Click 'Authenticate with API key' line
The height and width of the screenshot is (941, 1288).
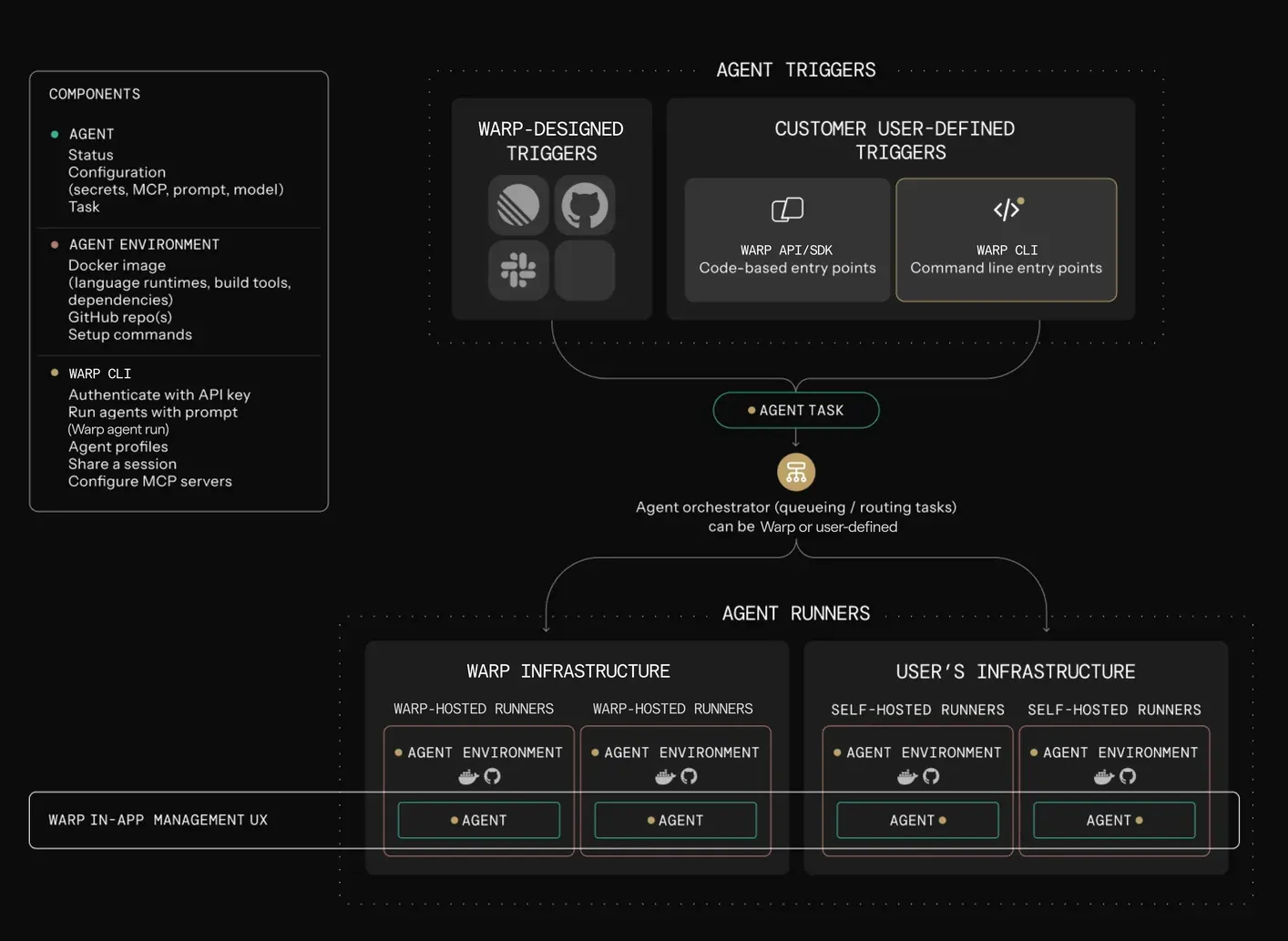click(159, 394)
